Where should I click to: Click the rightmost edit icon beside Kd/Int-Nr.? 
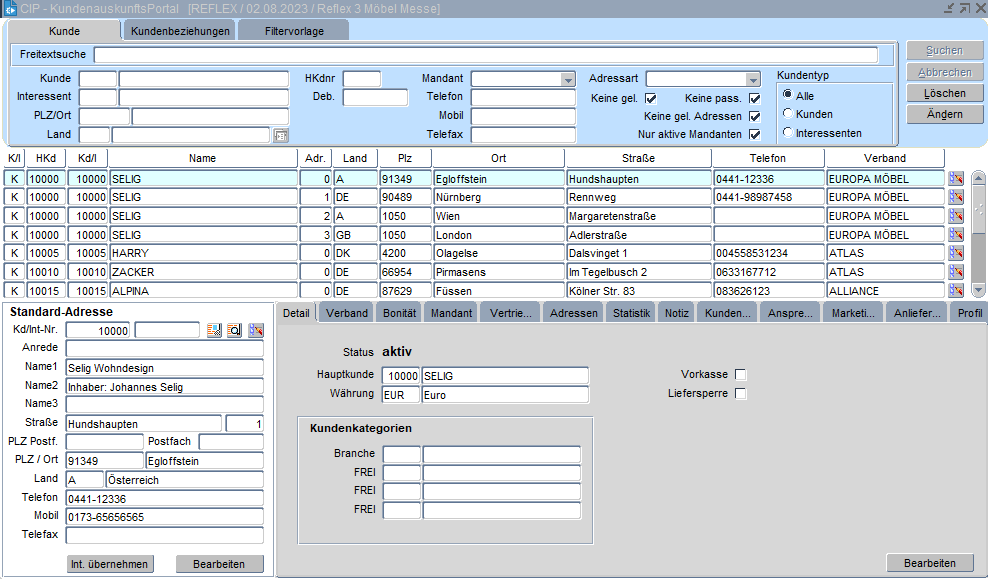256,331
